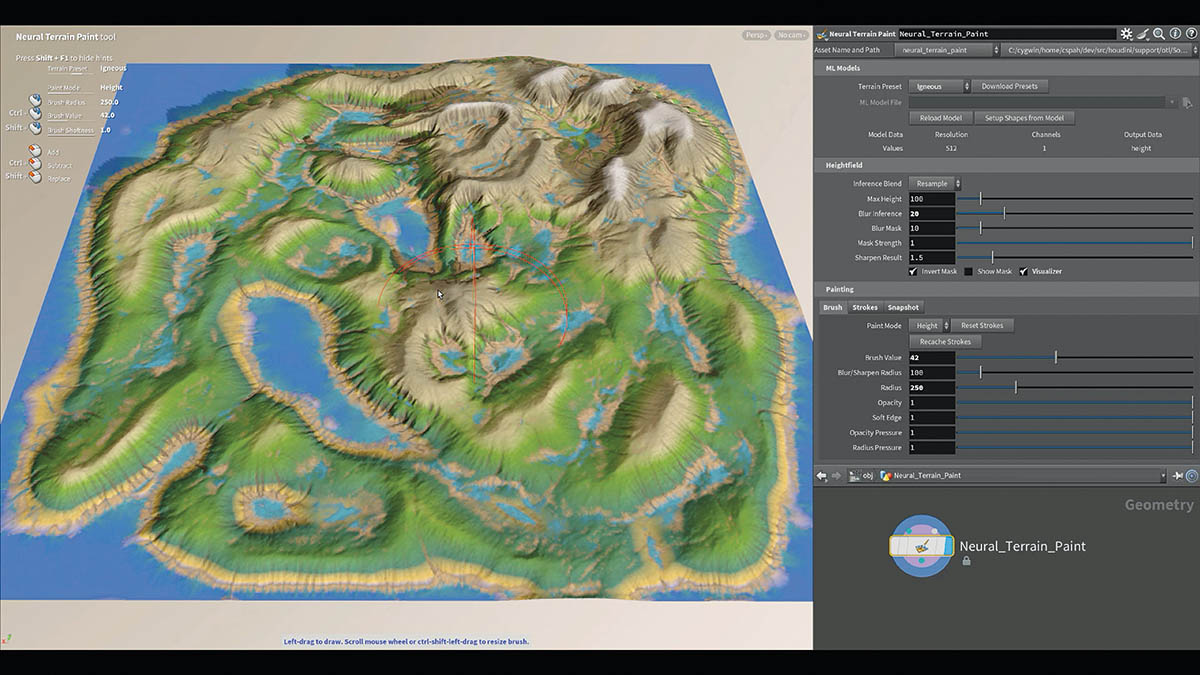Enable the Show Mask checkbox

pos(969,271)
